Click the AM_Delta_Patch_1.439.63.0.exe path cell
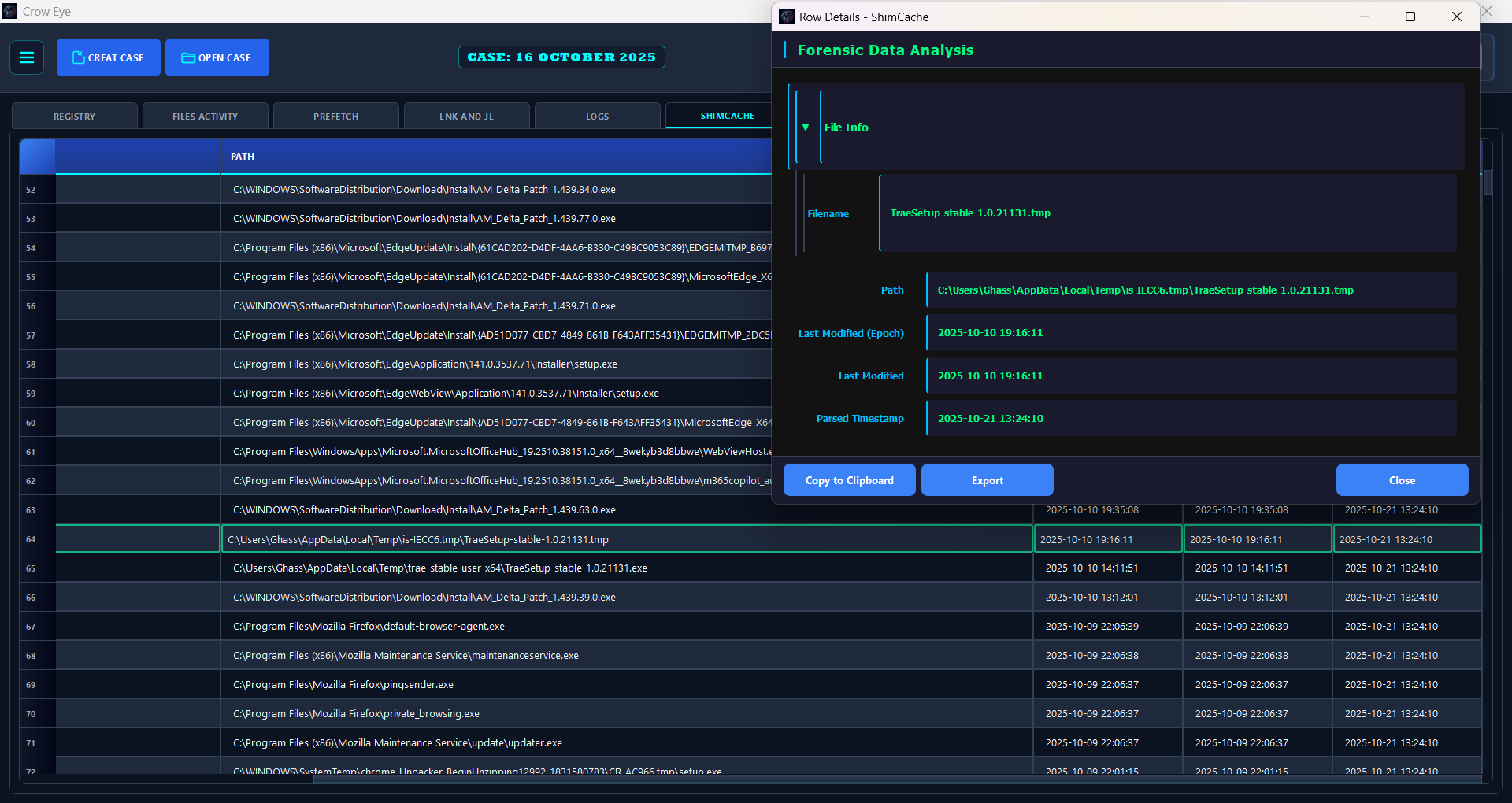This screenshot has height=803, width=1512. [x=627, y=510]
